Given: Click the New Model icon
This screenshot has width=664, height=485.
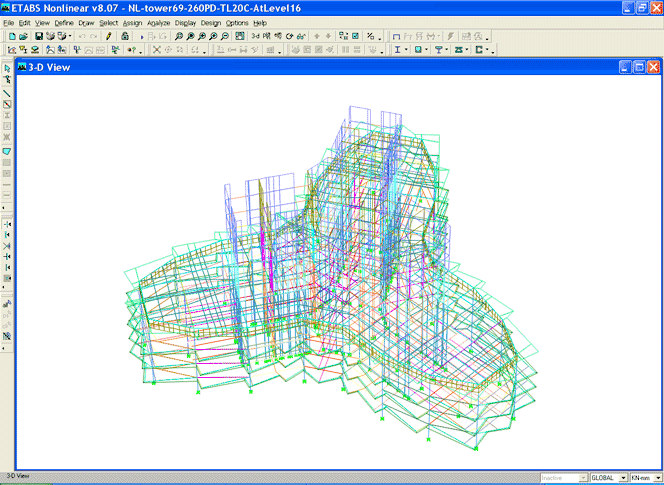Looking at the screenshot, I should [x=12, y=36].
